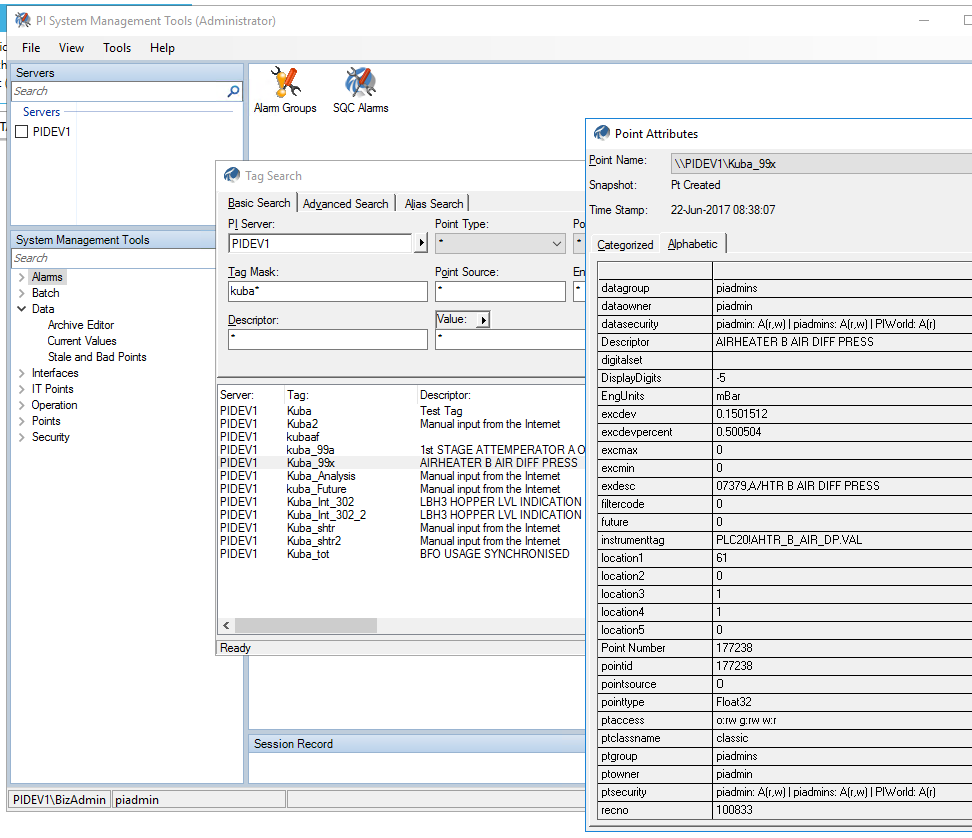The width and height of the screenshot is (972, 838).
Task: Expand the Security tree node
Action: click(22, 438)
